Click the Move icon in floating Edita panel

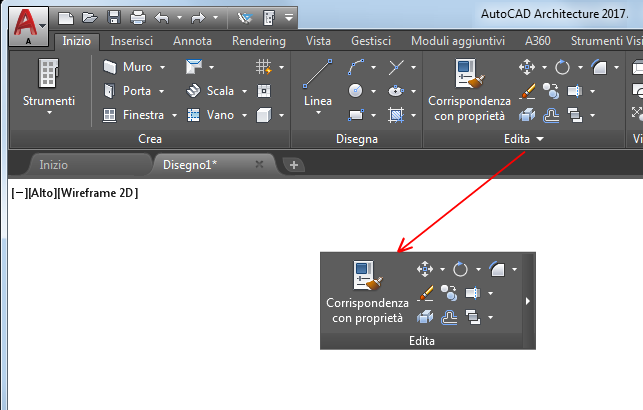[x=425, y=269]
